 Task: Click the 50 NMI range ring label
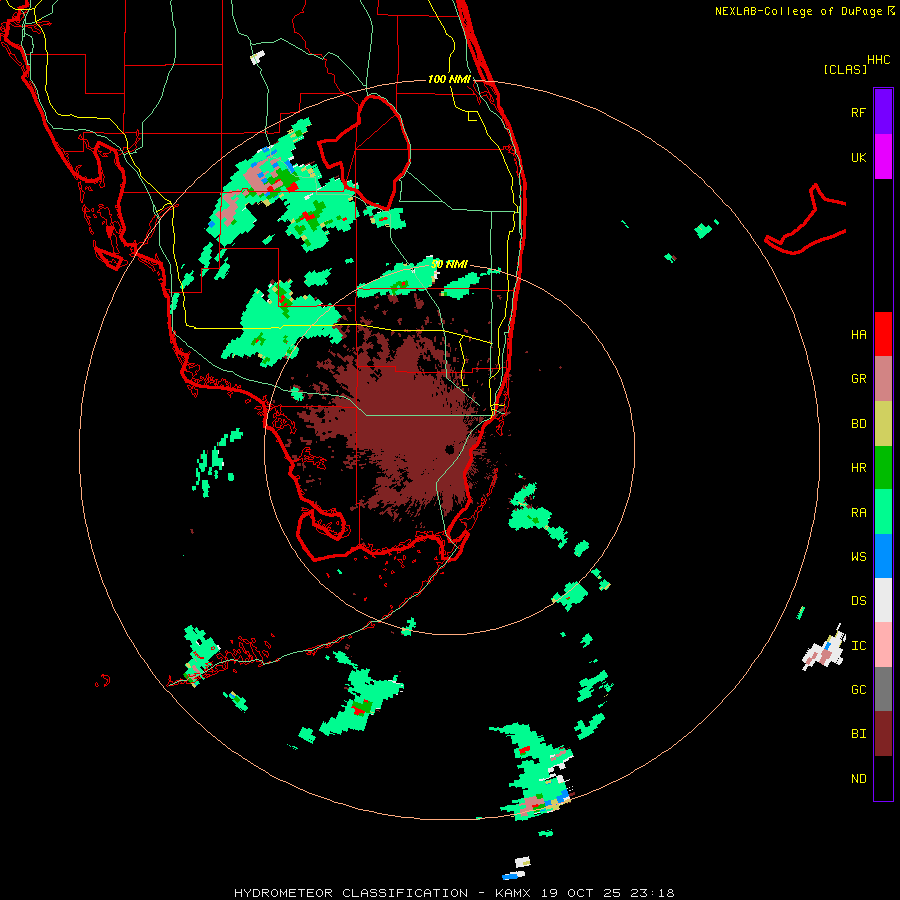coord(449,264)
